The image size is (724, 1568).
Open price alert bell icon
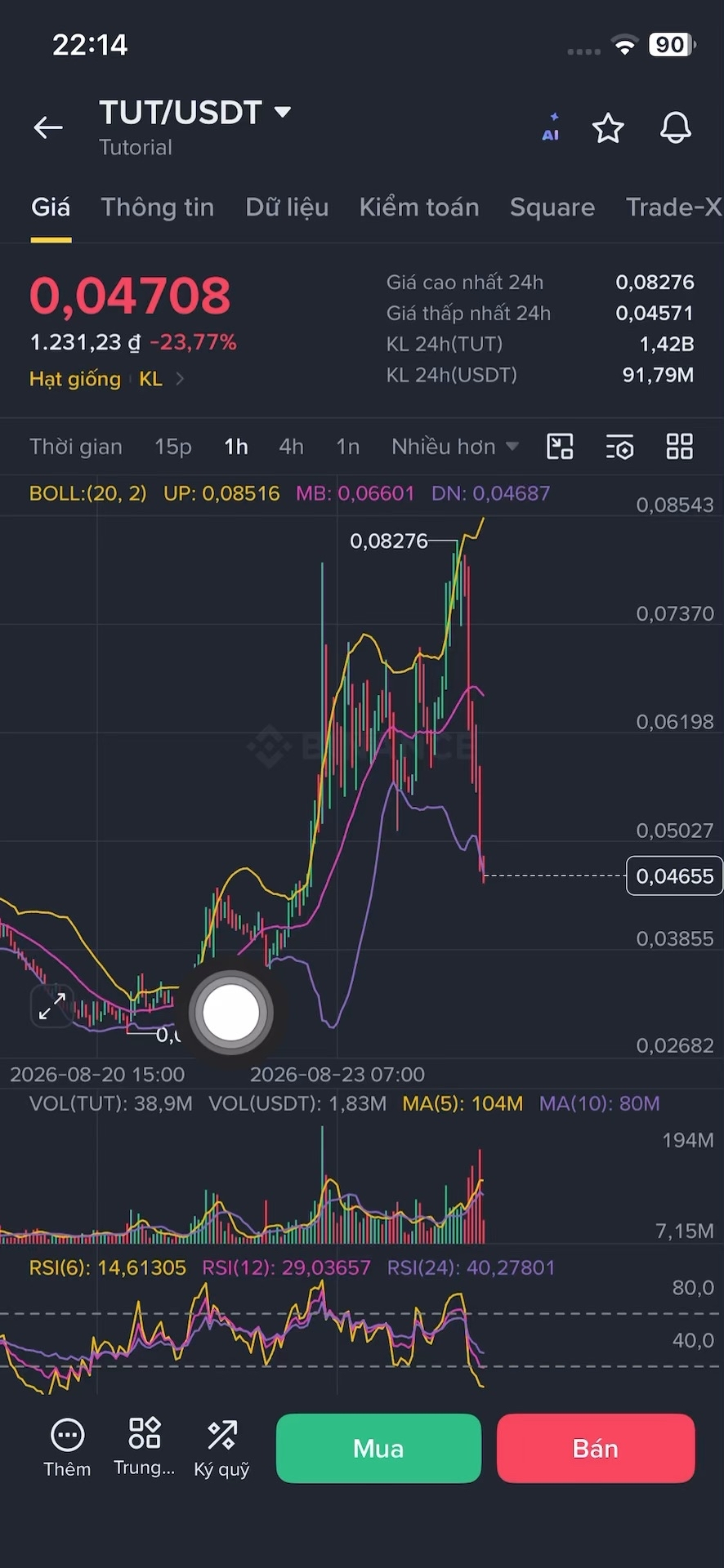(676, 128)
